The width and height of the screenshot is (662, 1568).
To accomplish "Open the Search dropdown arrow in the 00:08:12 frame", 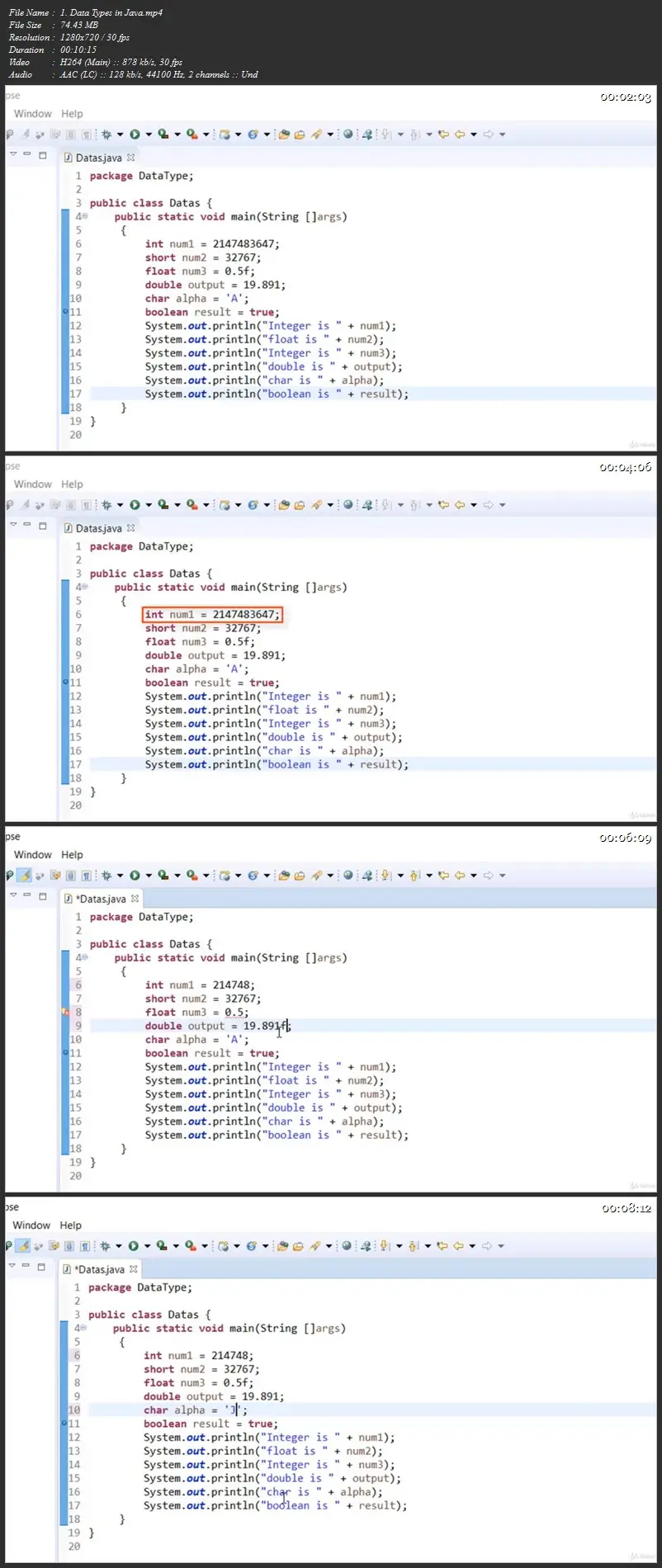I will click(x=329, y=1245).
